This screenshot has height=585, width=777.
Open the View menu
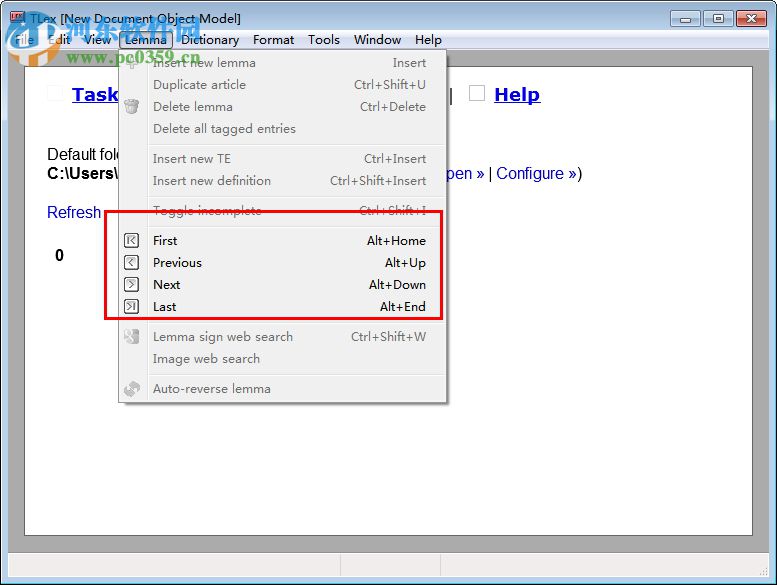(97, 40)
